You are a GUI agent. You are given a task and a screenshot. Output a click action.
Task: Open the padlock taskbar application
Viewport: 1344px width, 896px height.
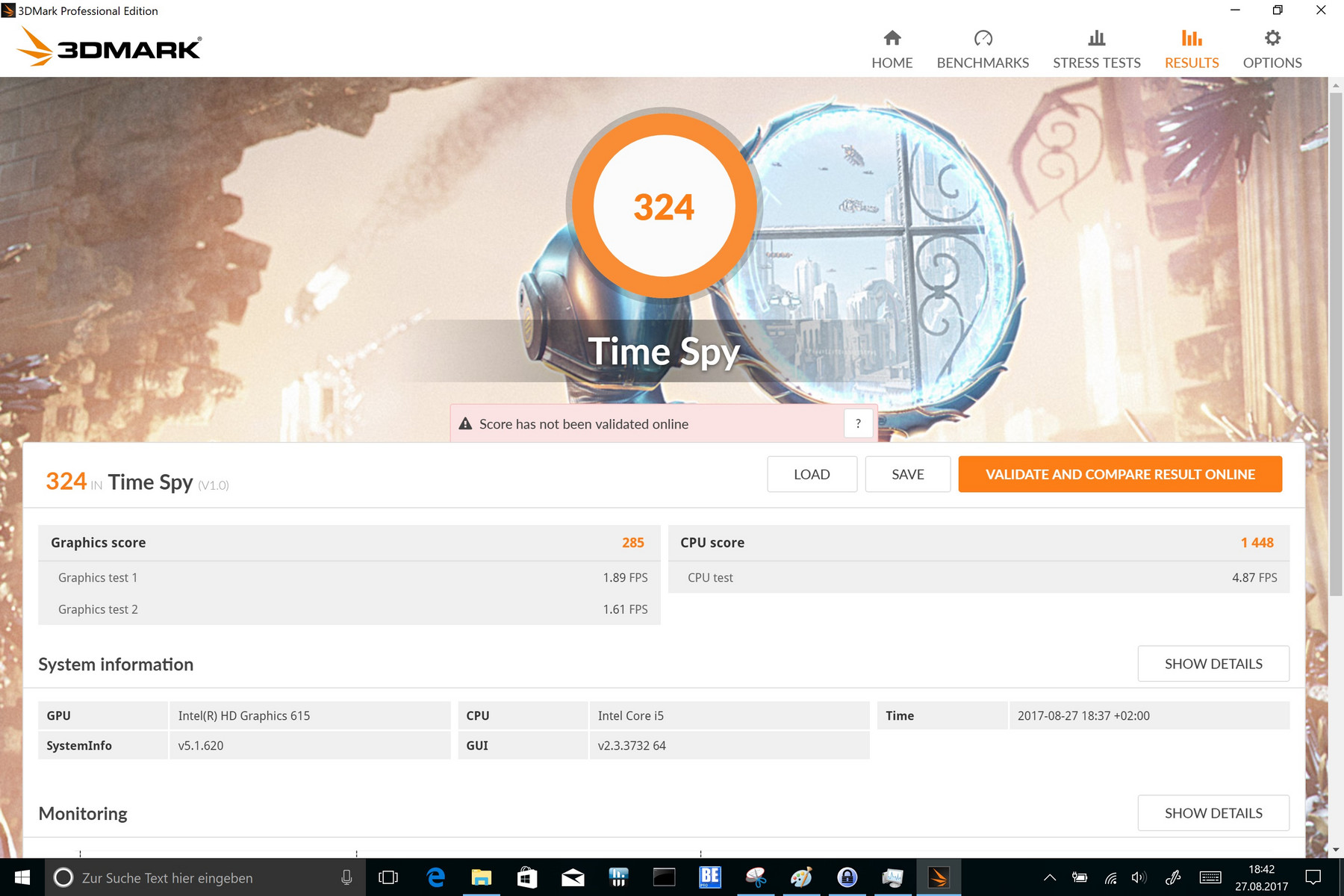point(847,877)
